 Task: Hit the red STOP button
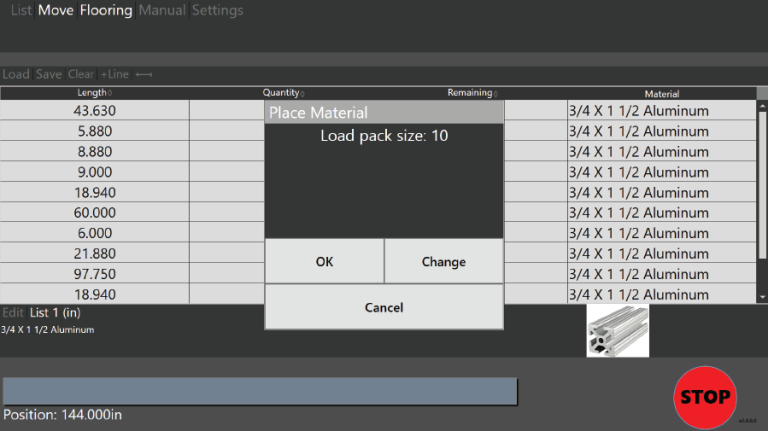pyautogui.click(x=705, y=397)
